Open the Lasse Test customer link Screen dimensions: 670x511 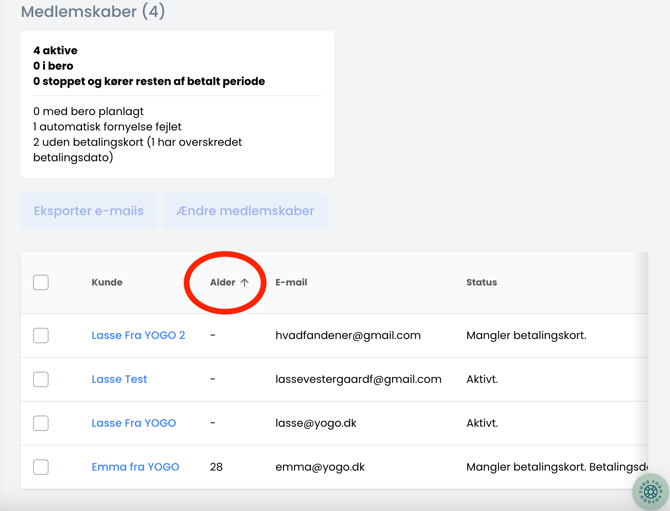coord(119,380)
